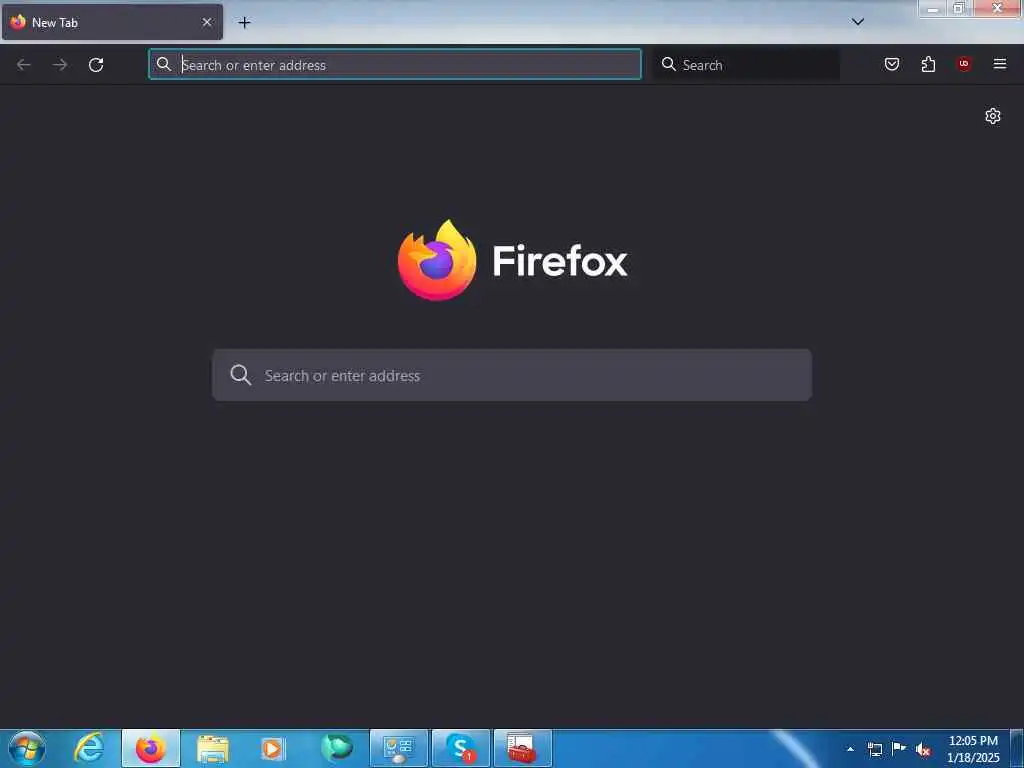Launch Internet Explorer from the taskbar
This screenshot has width=1024, height=768.
89,748
